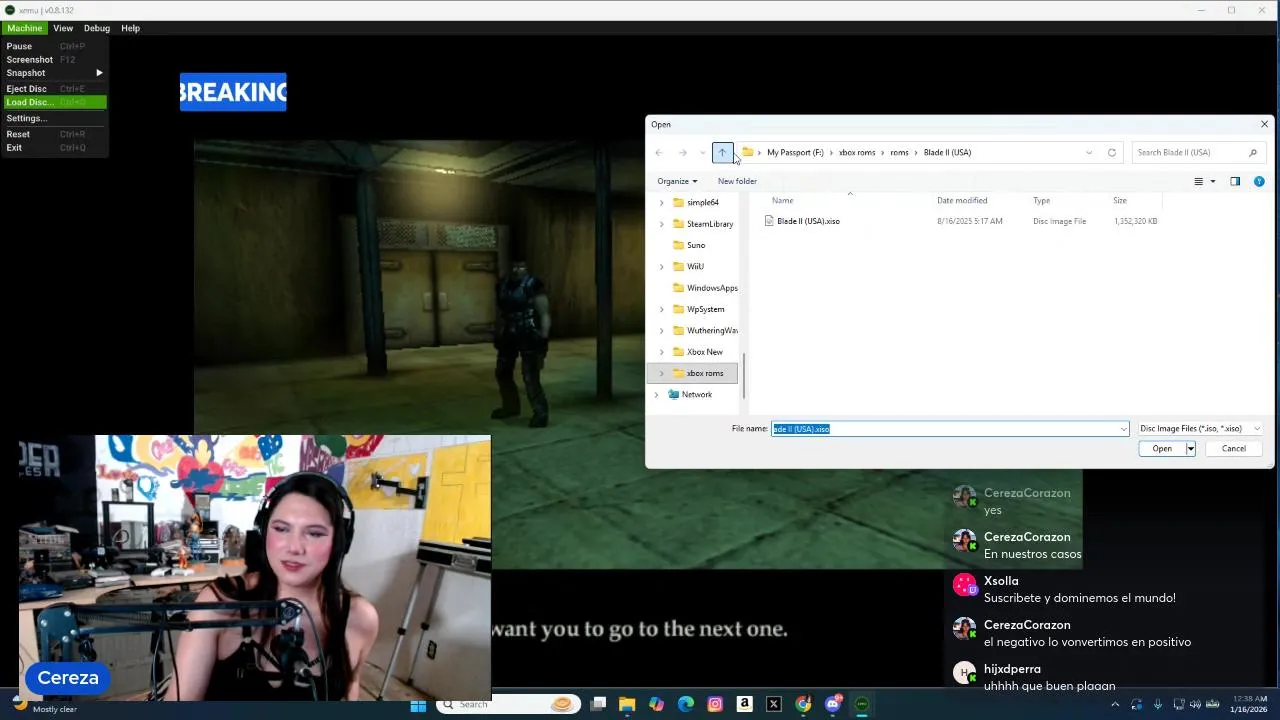Click the Cancel button
The width and height of the screenshot is (1280, 720).
pyautogui.click(x=1234, y=449)
